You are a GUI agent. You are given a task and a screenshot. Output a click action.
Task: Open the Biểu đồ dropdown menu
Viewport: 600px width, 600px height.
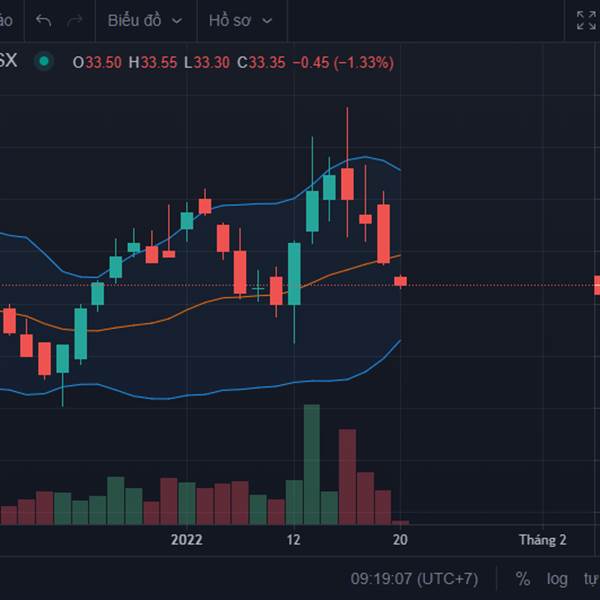(145, 20)
